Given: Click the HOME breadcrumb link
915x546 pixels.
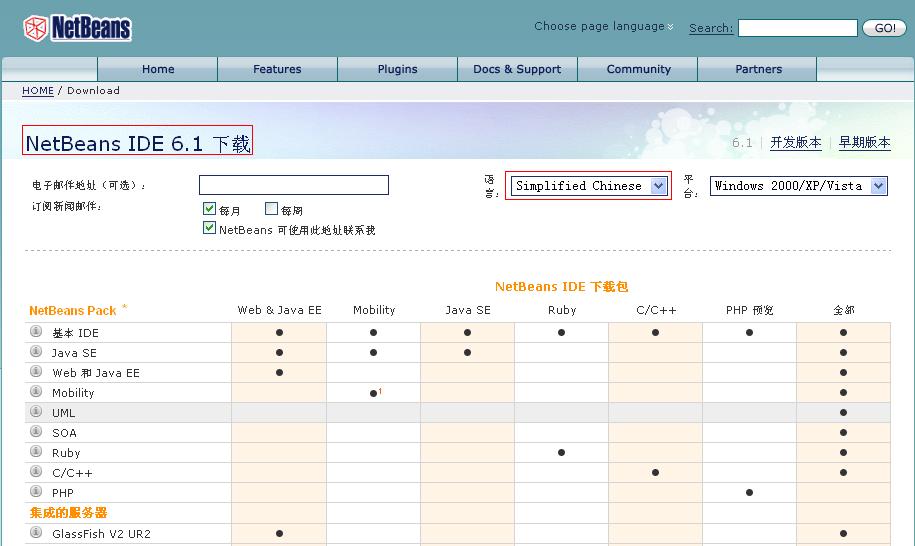Looking at the screenshot, I should 38,90.
